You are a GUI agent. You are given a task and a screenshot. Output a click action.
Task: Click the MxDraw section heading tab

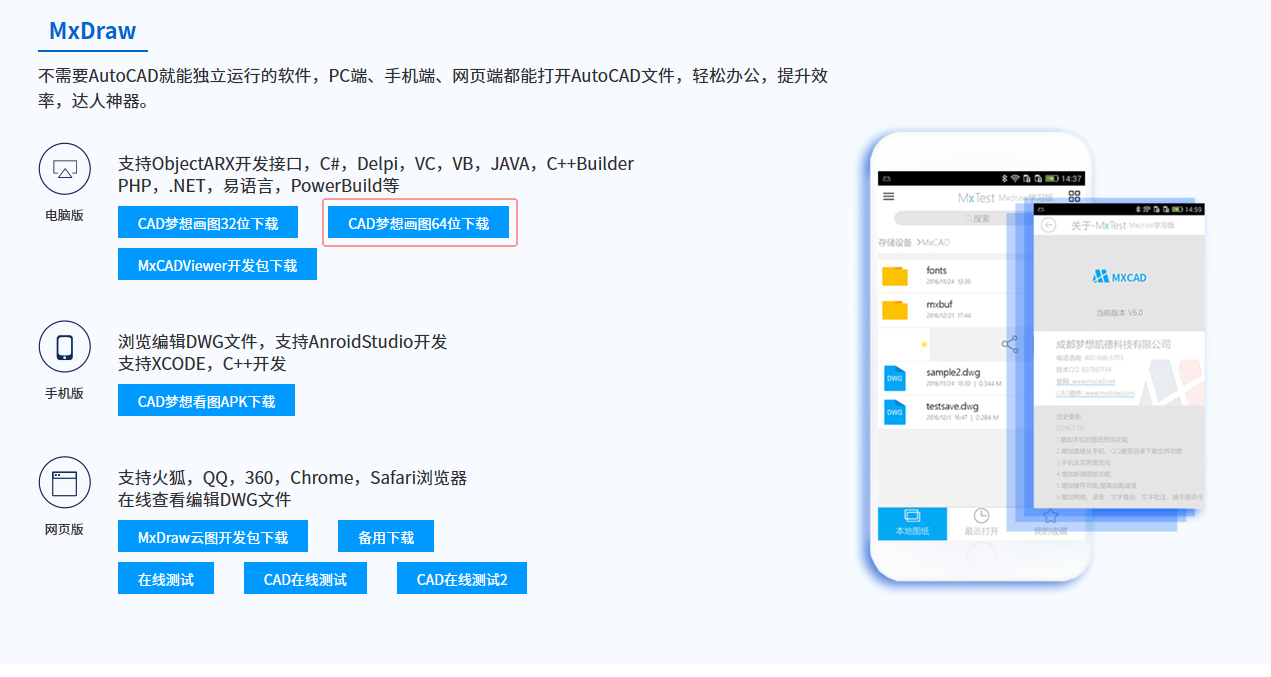[x=93, y=31]
